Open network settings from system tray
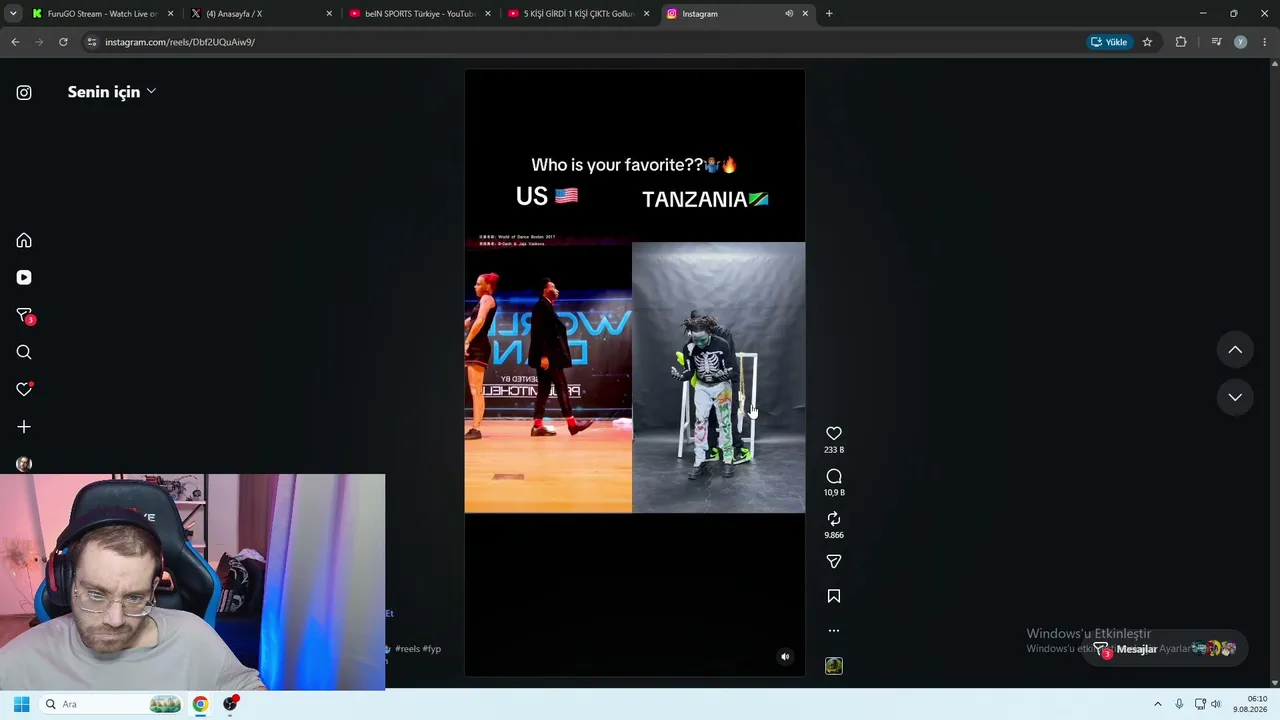1280x720 pixels. [x=1200, y=704]
